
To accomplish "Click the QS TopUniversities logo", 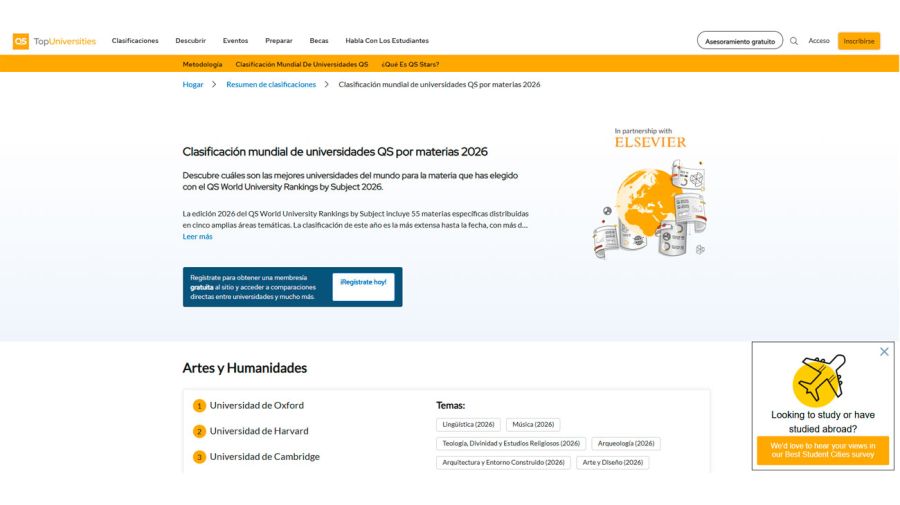I will point(54,41).
